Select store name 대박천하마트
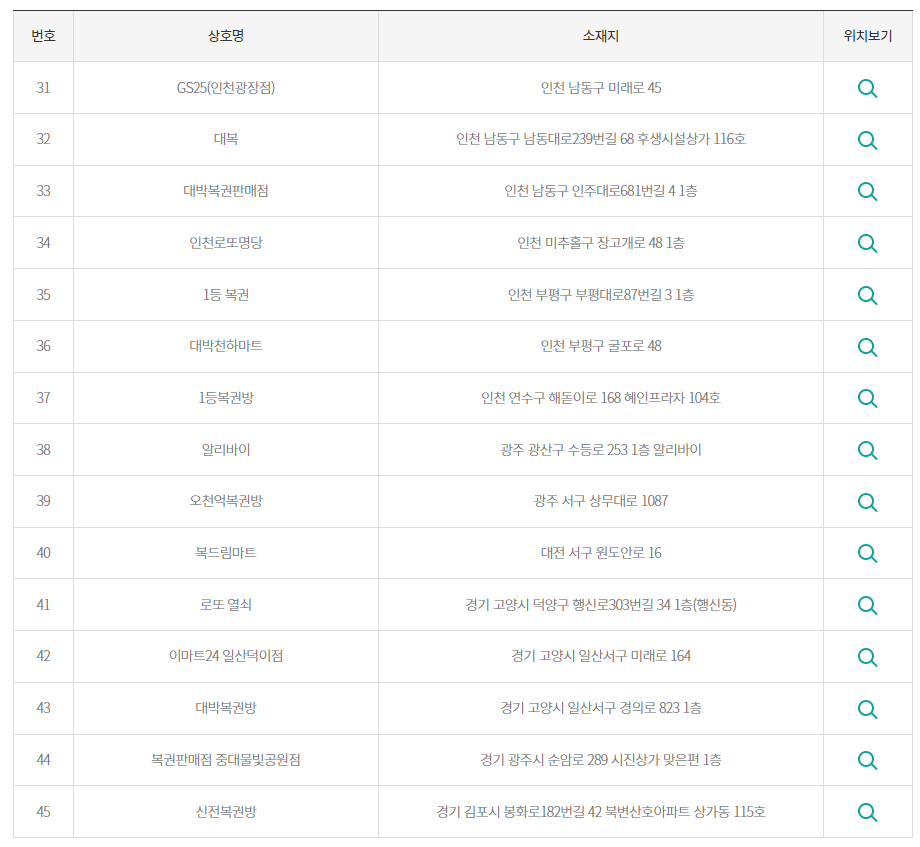 pyautogui.click(x=226, y=345)
